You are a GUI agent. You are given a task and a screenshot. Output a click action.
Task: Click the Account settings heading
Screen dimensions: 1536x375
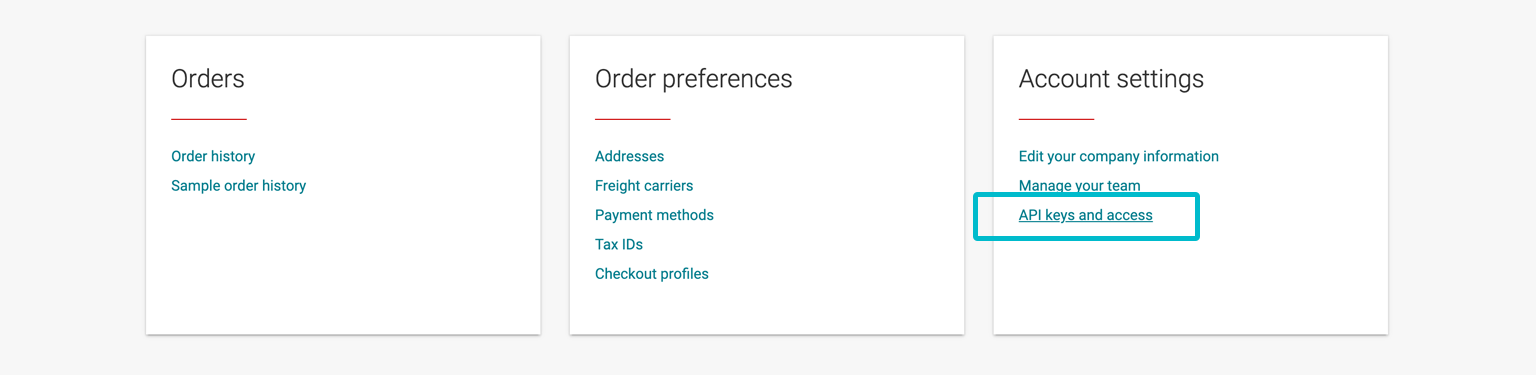1111,79
